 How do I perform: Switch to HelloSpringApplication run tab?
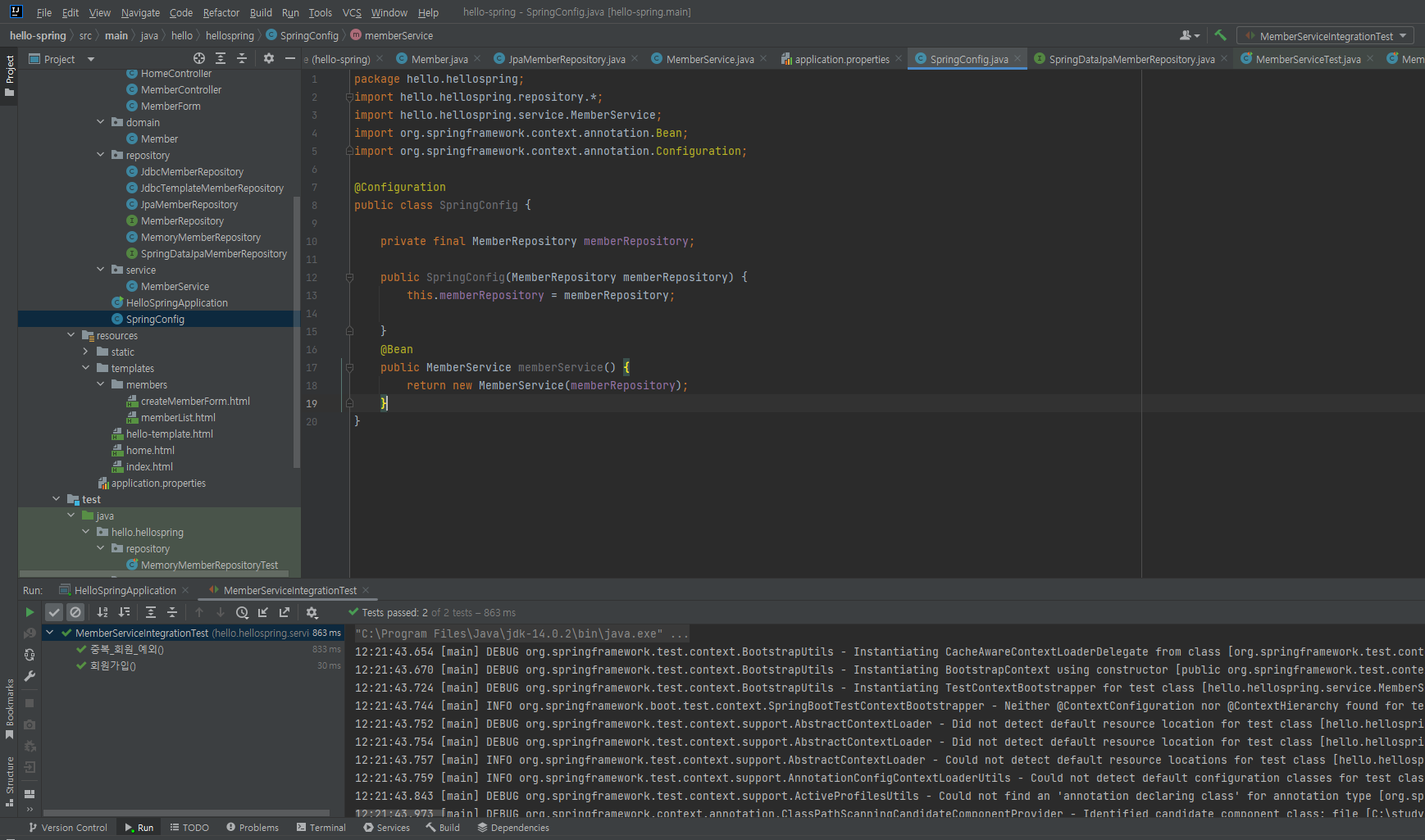[x=125, y=590]
